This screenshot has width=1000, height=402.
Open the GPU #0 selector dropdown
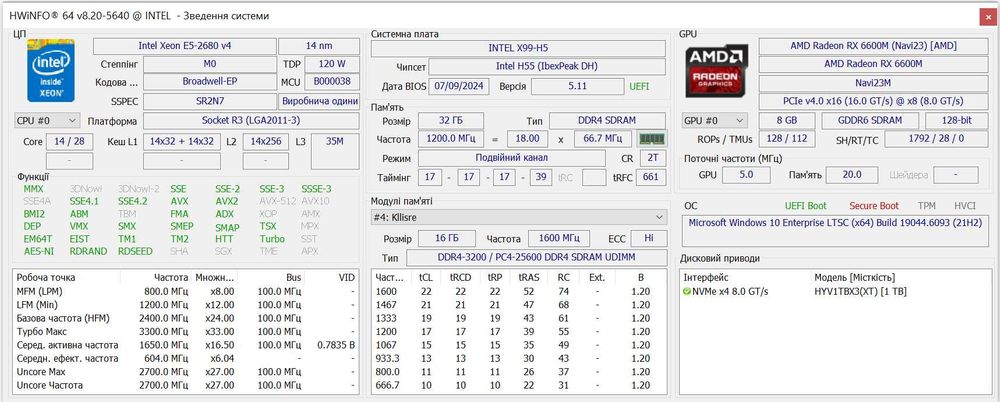(x=714, y=121)
